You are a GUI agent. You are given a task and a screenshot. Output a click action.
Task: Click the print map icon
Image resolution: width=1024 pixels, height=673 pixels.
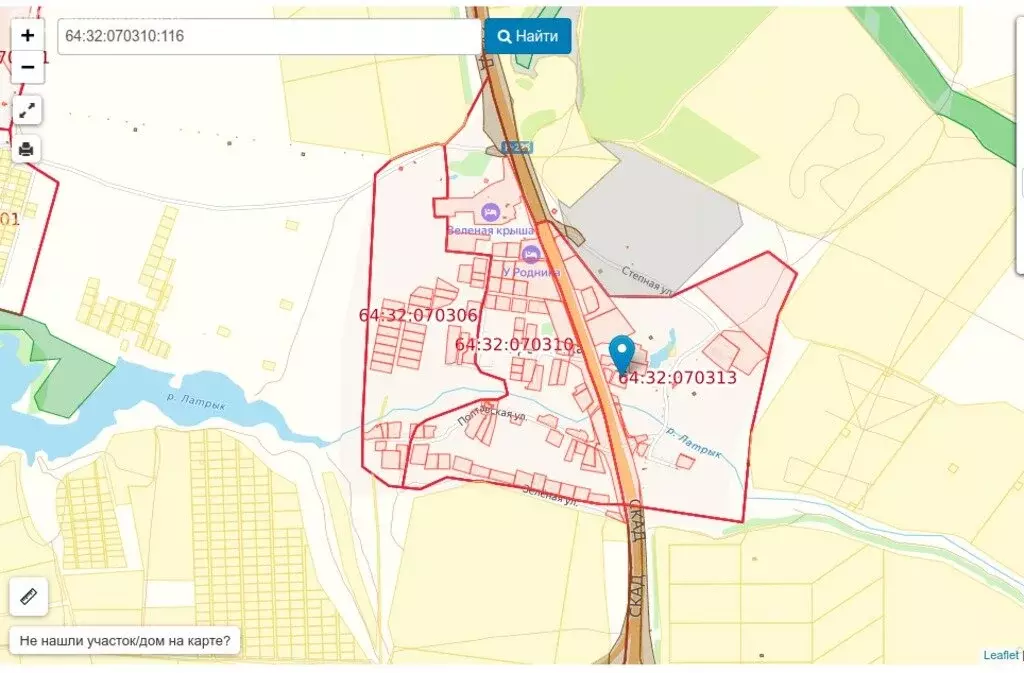(x=27, y=149)
